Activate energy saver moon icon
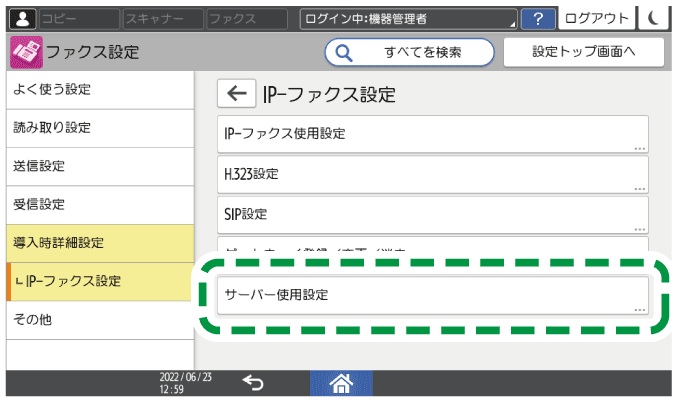Image resolution: width=679 pixels, height=400 pixels. tap(654, 18)
